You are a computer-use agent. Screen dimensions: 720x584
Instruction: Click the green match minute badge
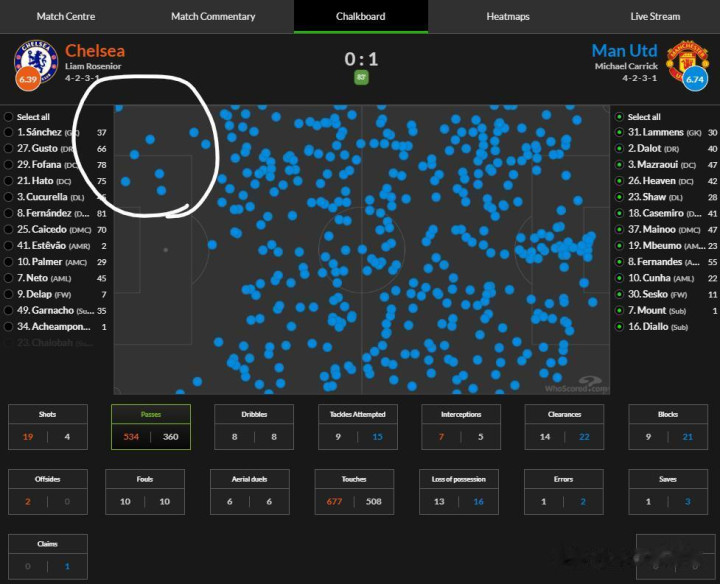(x=361, y=77)
